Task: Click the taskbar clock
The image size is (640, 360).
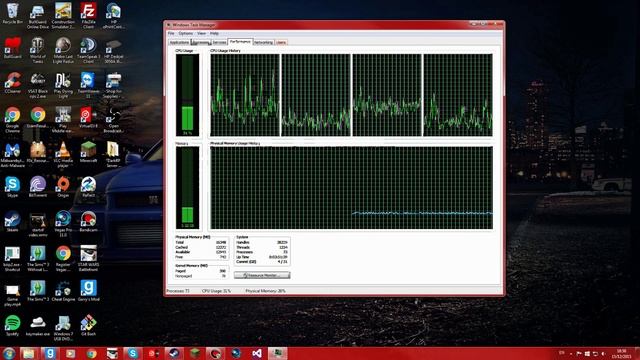Action: tap(621, 353)
